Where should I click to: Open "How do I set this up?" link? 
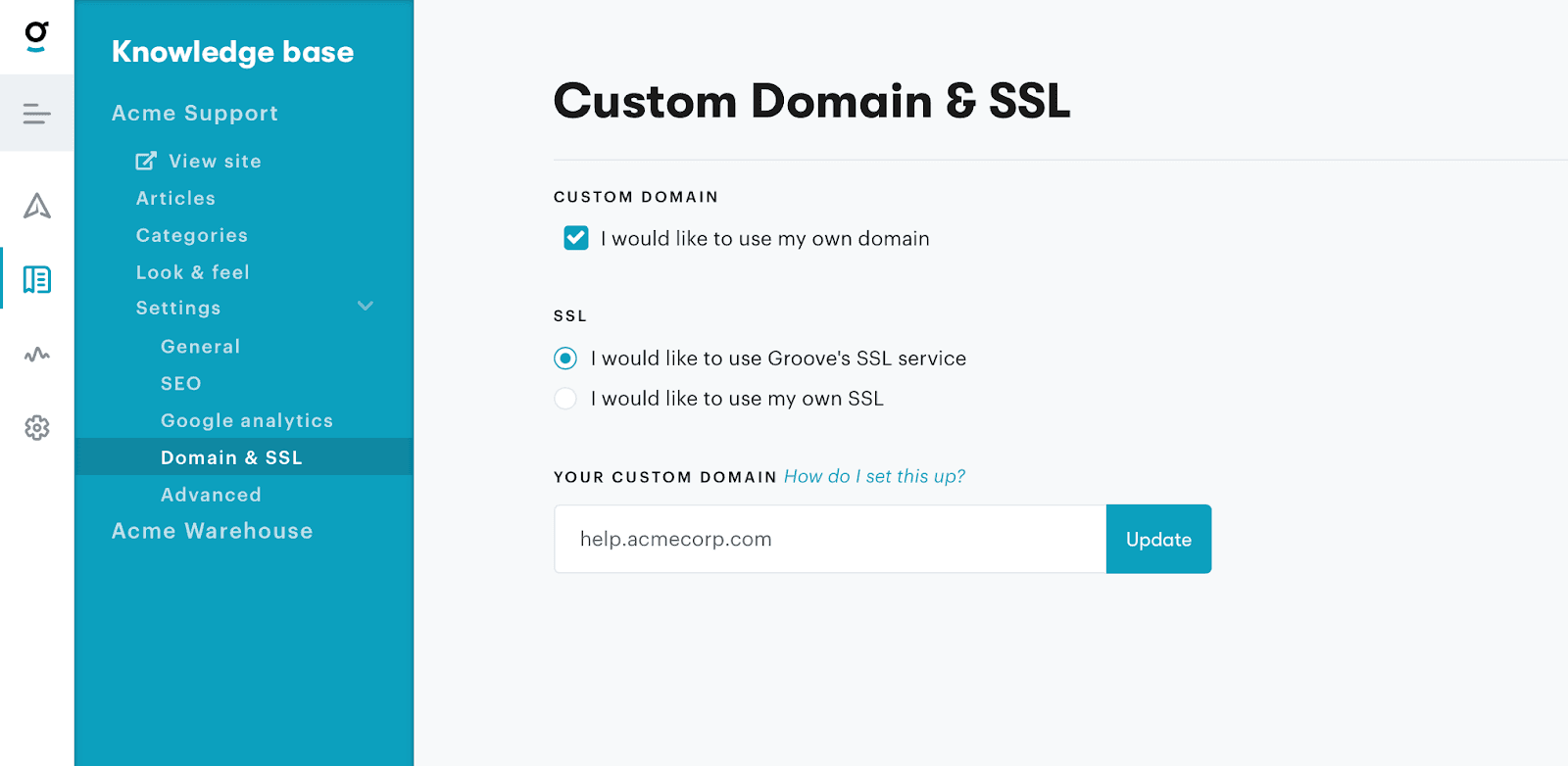click(x=874, y=476)
